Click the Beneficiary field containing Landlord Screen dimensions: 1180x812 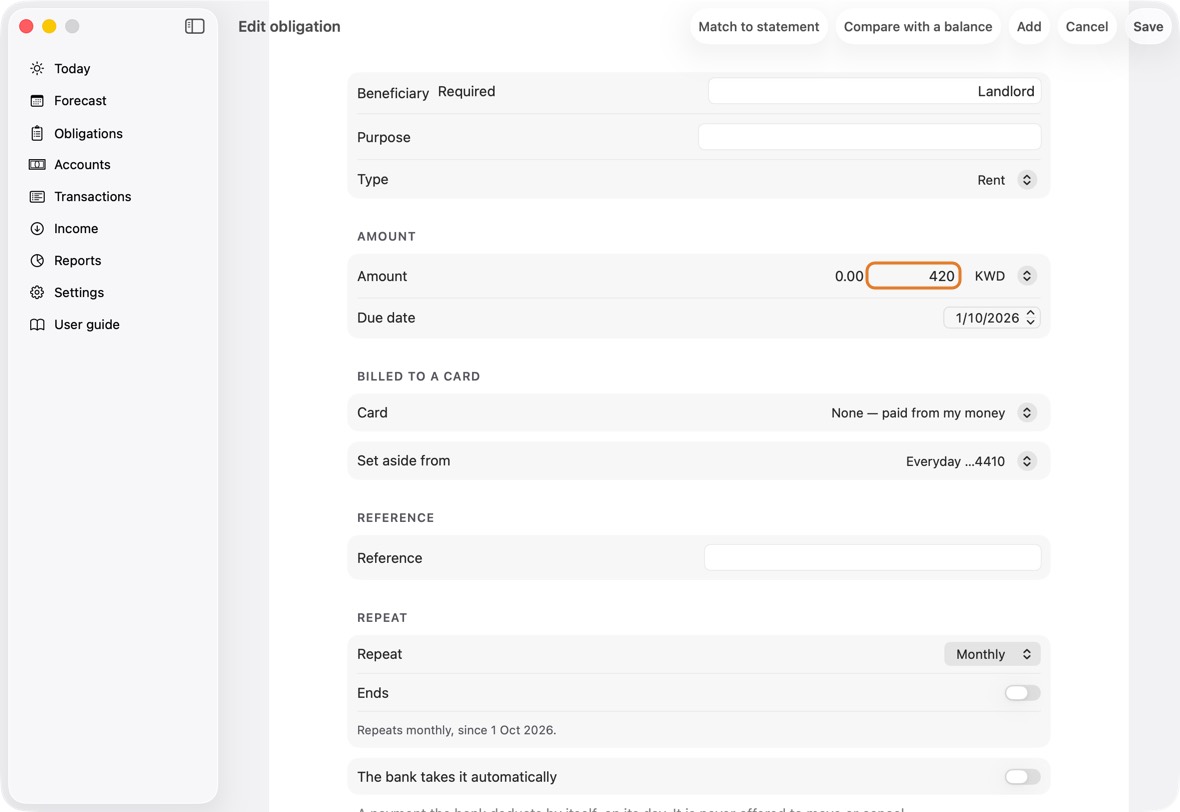(874, 91)
